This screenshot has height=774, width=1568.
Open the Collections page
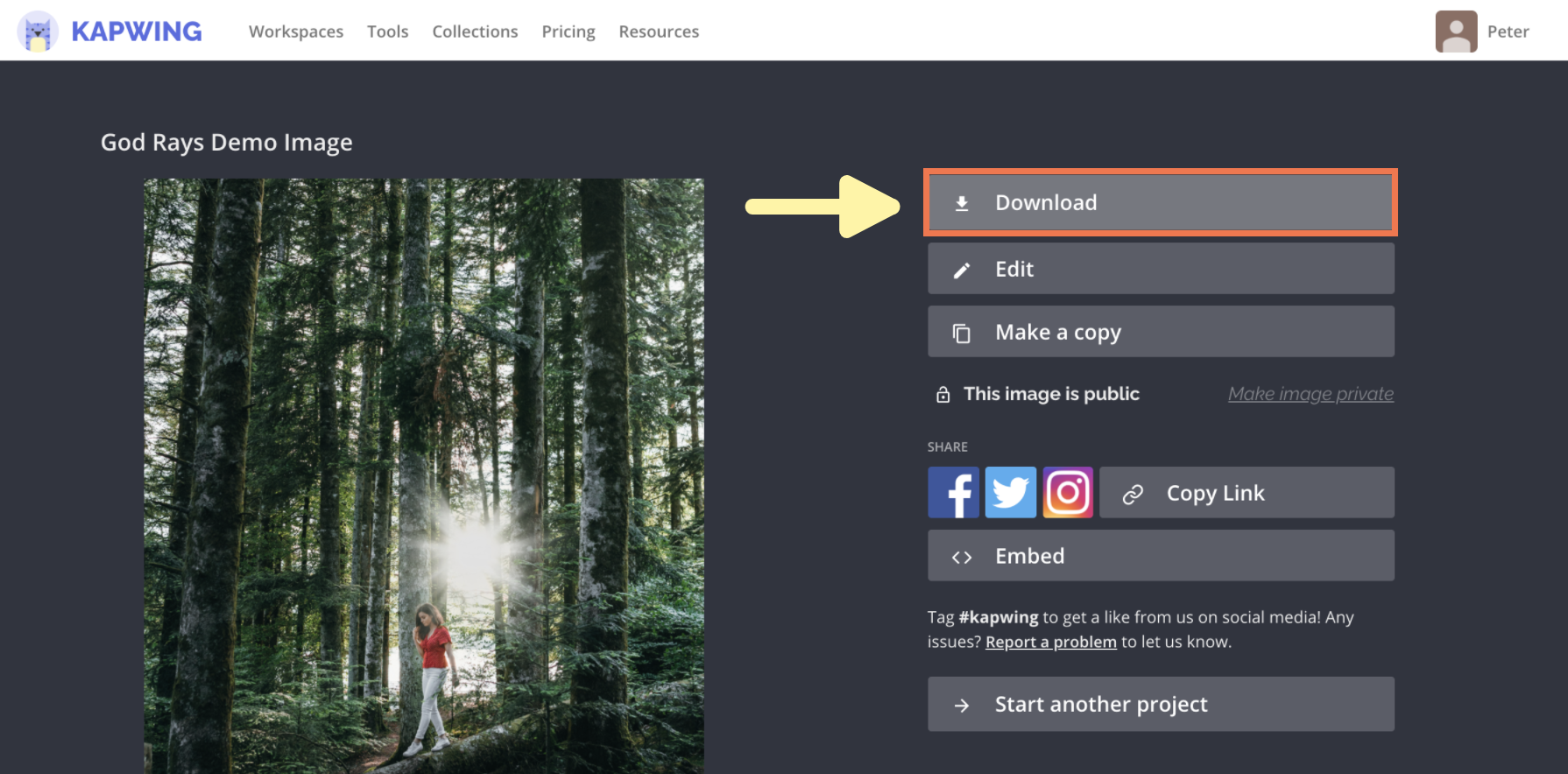(475, 32)
